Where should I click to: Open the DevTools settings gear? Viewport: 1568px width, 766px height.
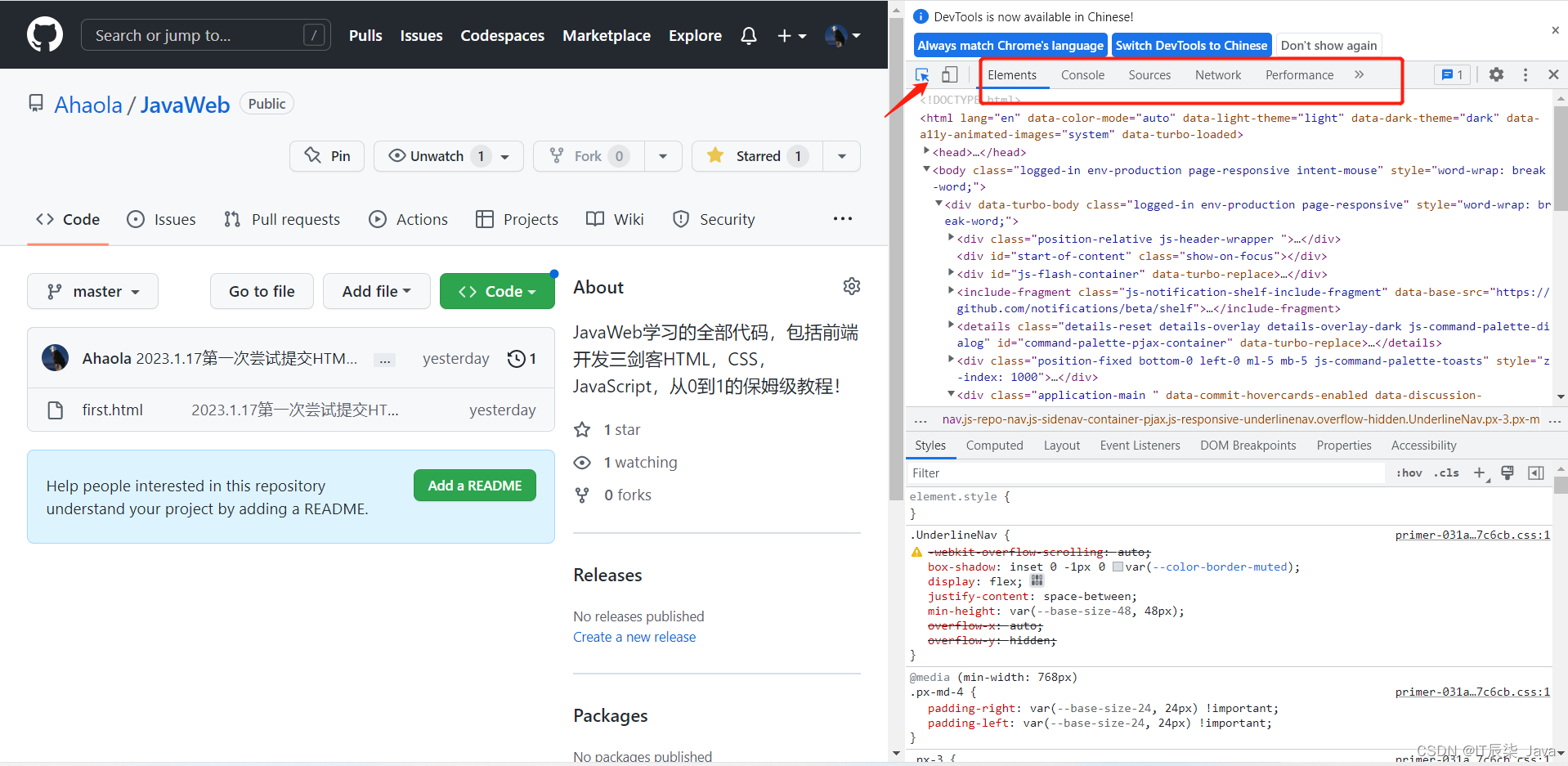click(1496, 75)
